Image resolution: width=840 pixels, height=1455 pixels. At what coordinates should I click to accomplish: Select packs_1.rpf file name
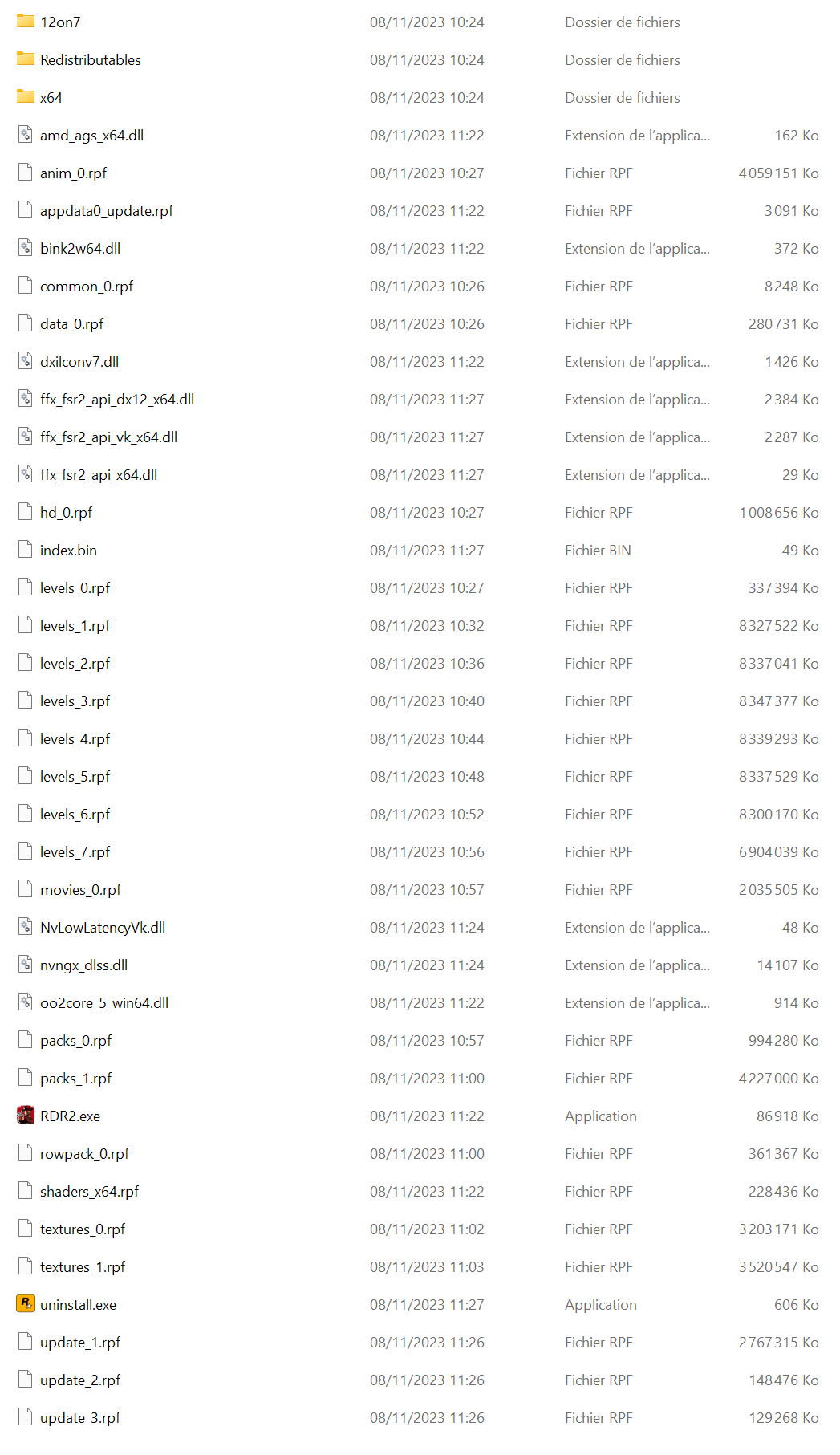[x=75, y=1078]
